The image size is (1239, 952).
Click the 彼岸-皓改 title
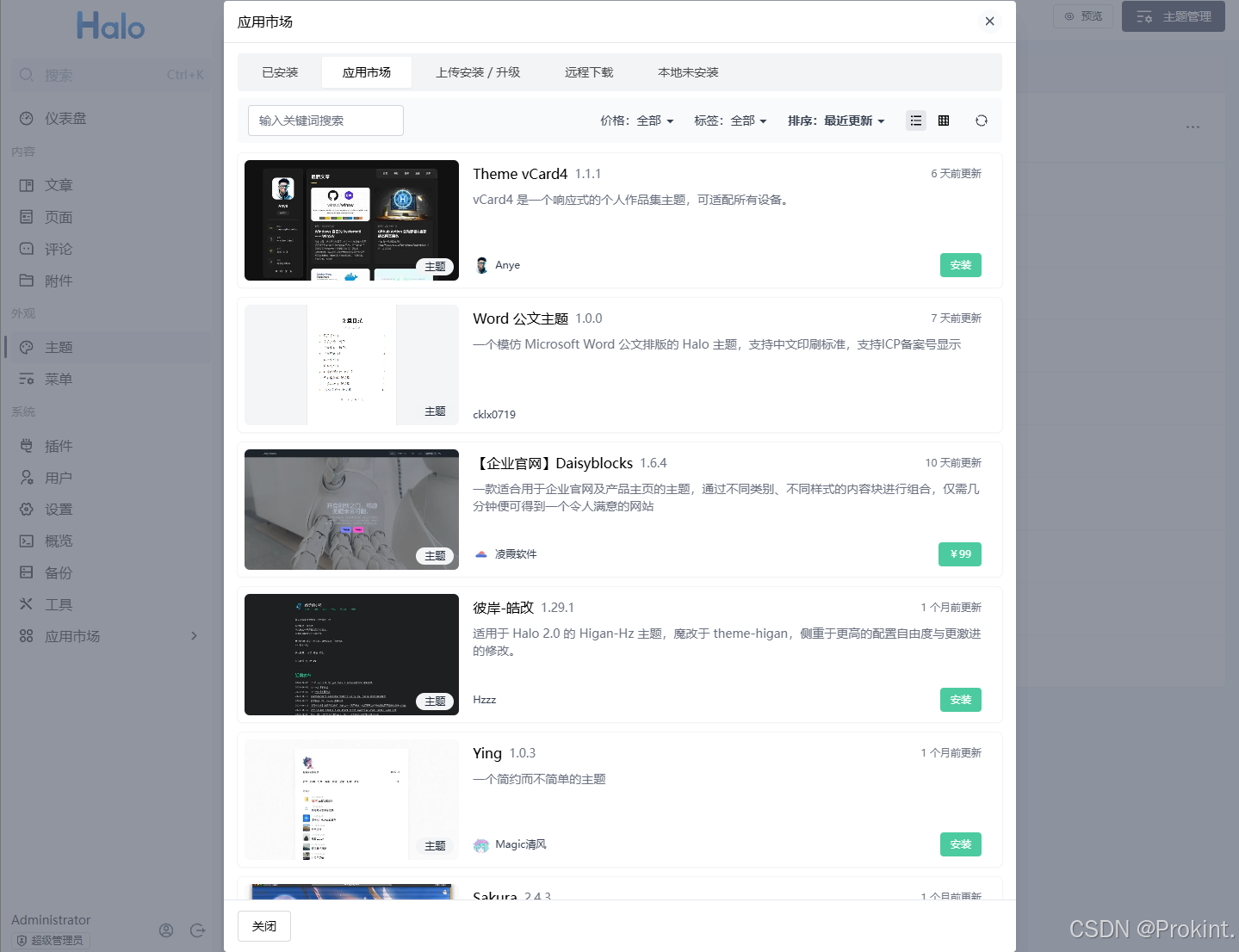503,608
